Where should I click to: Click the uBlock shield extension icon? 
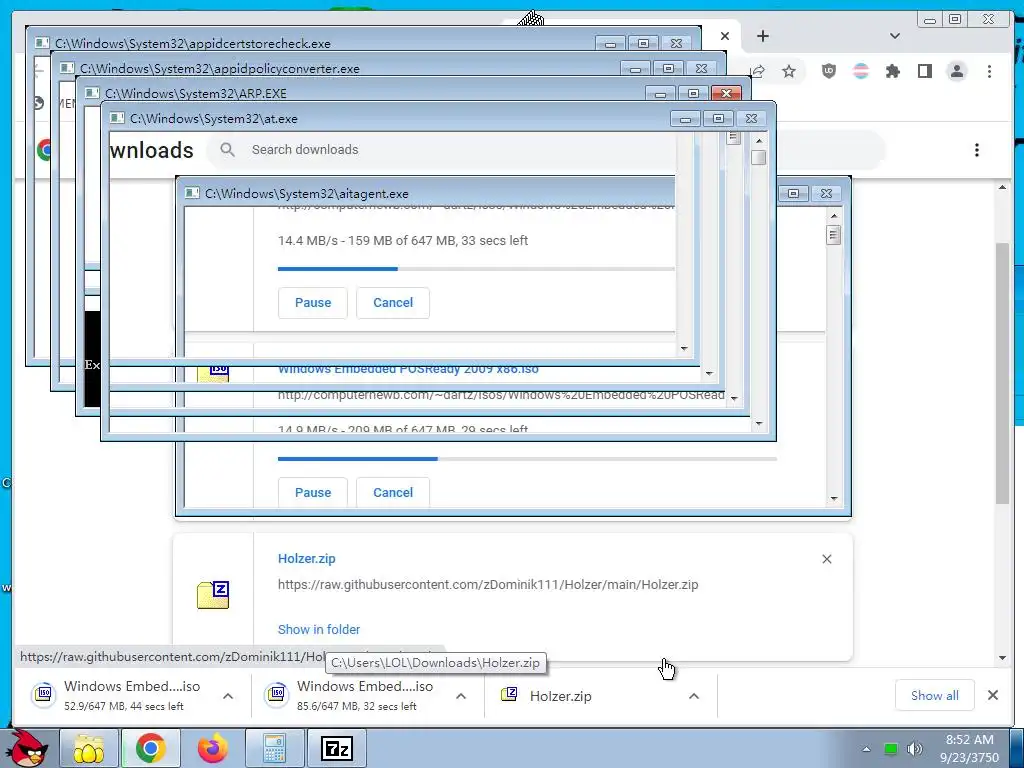pos(829,71)
